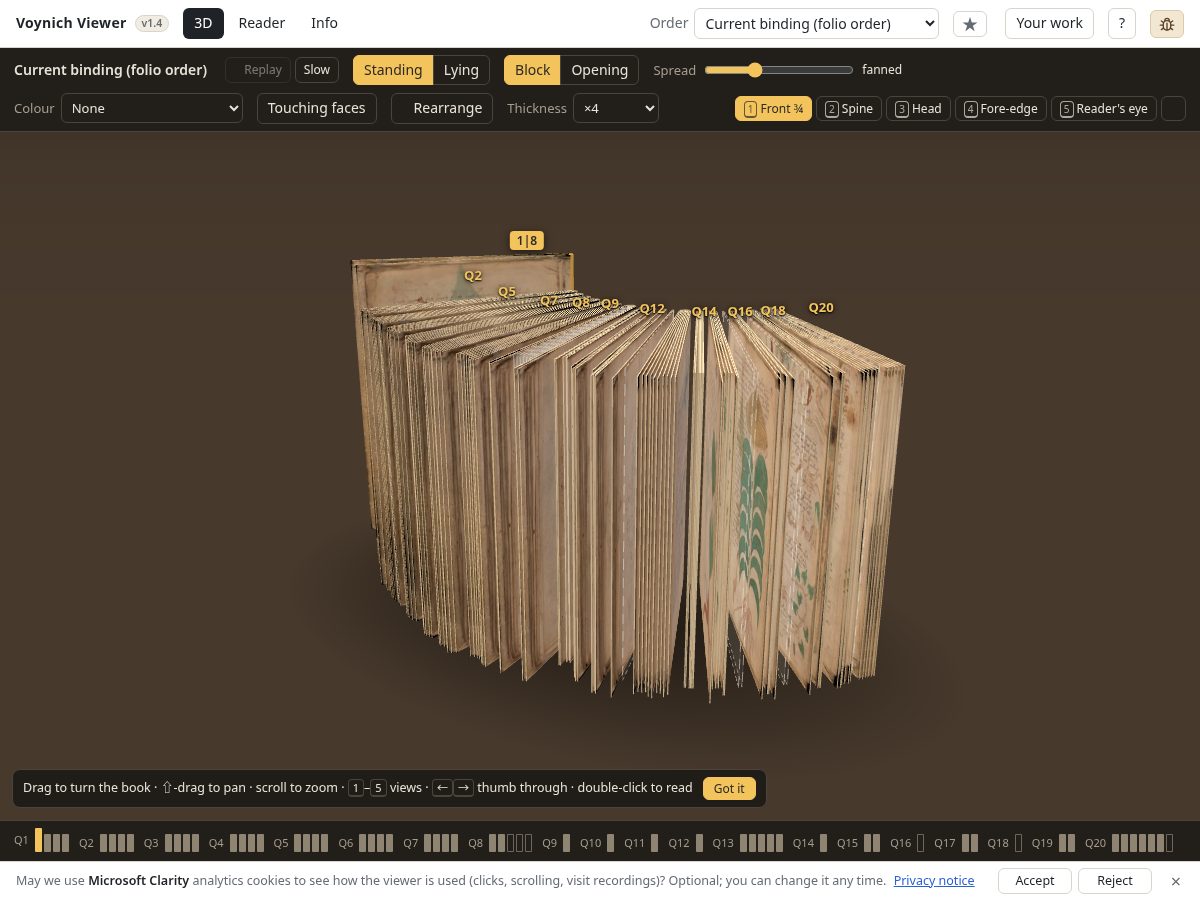
Task: Switch to the 3D tab
Action: [203, 23]
